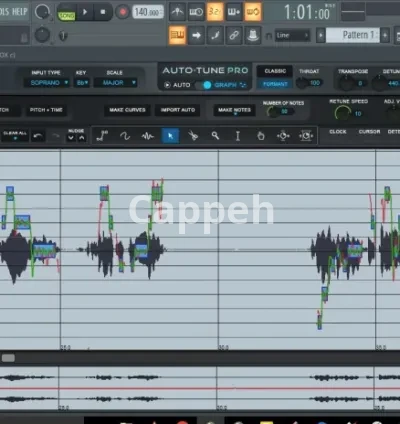The height and width of the screenshot is (424, 400).
Task: Click the plus button next to Pattern 1
Action: pyautogui.click(x=385, y=35)
